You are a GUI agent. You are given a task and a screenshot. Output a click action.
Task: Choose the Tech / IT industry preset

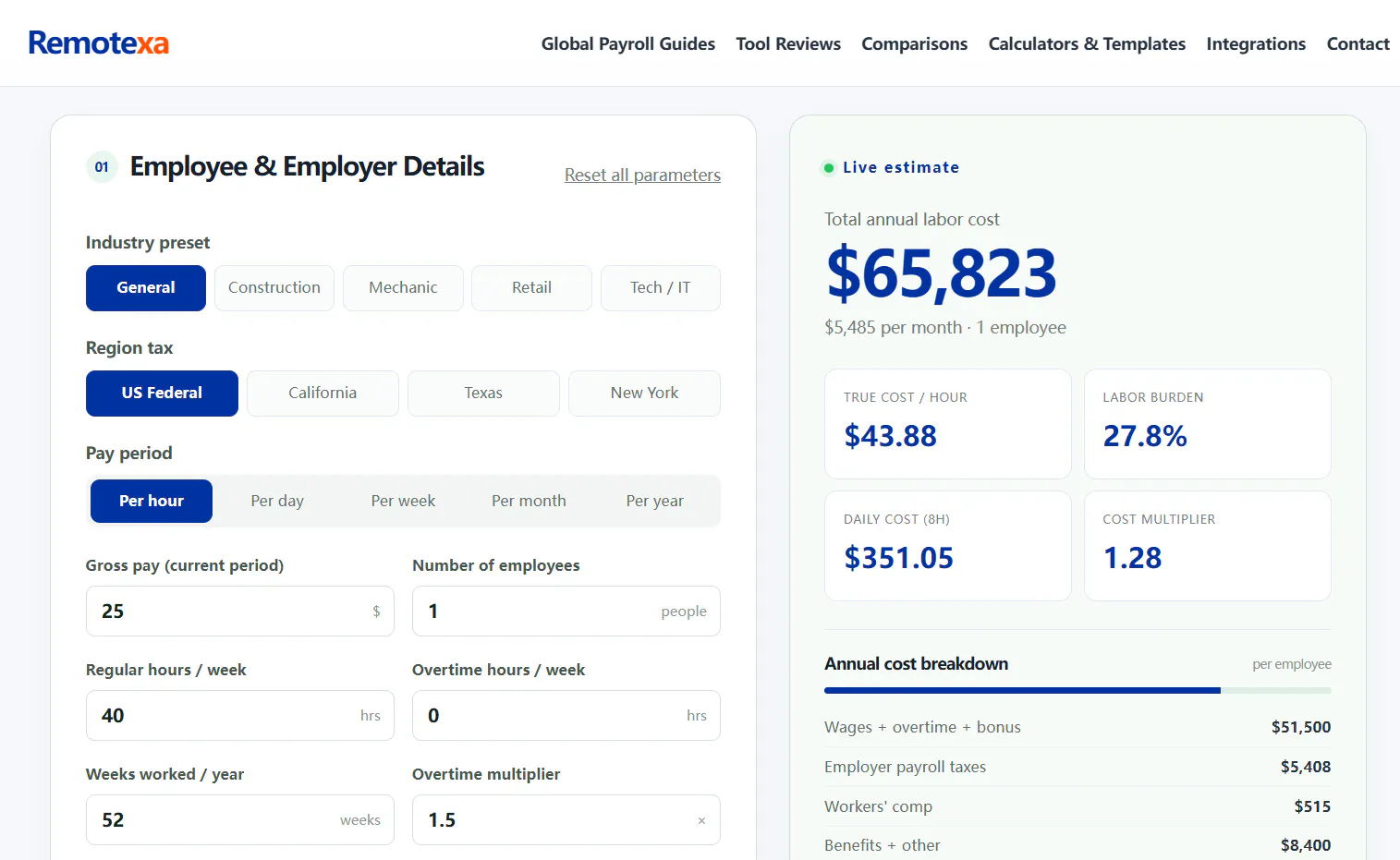tap(661, 288)
